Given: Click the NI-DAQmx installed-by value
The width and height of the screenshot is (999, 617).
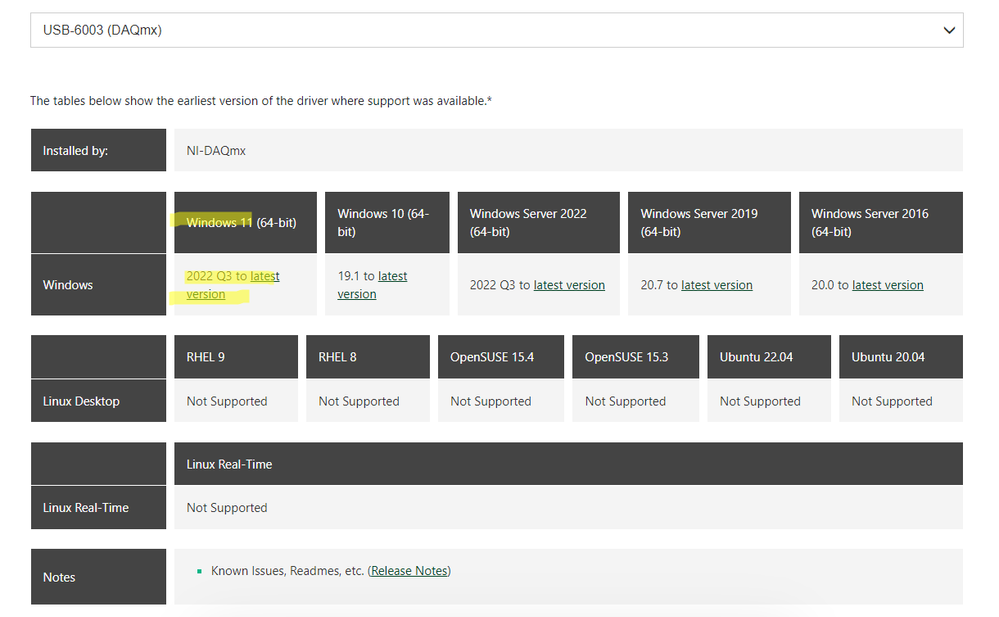Looking at the screenshot, I should [x=216, y=150].
